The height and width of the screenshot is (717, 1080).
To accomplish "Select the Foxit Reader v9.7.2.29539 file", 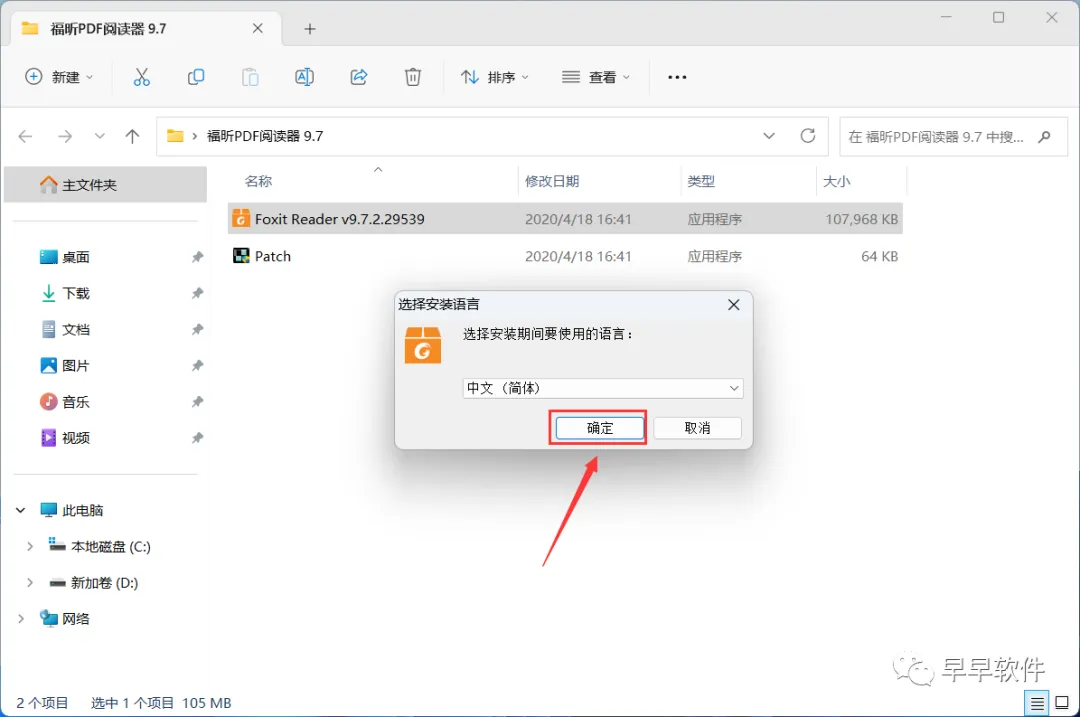I will pos(565,219).
